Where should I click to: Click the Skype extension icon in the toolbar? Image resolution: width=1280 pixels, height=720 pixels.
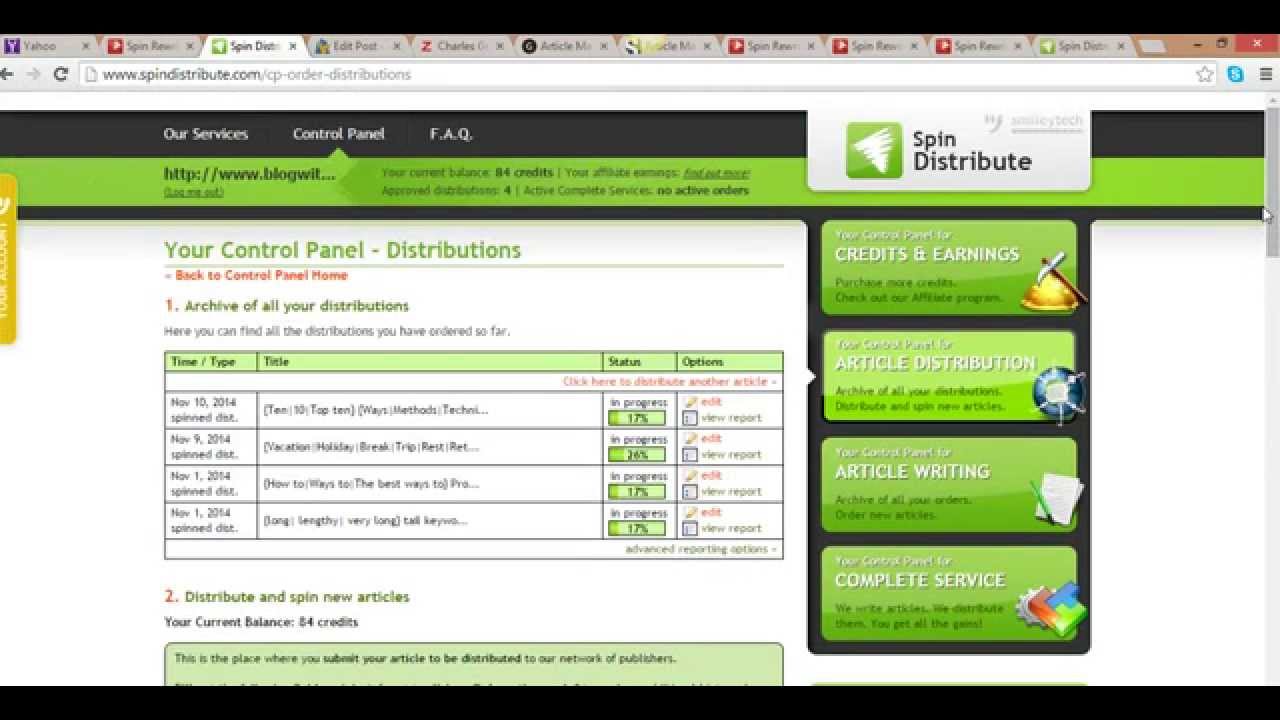pos(1236,74)
